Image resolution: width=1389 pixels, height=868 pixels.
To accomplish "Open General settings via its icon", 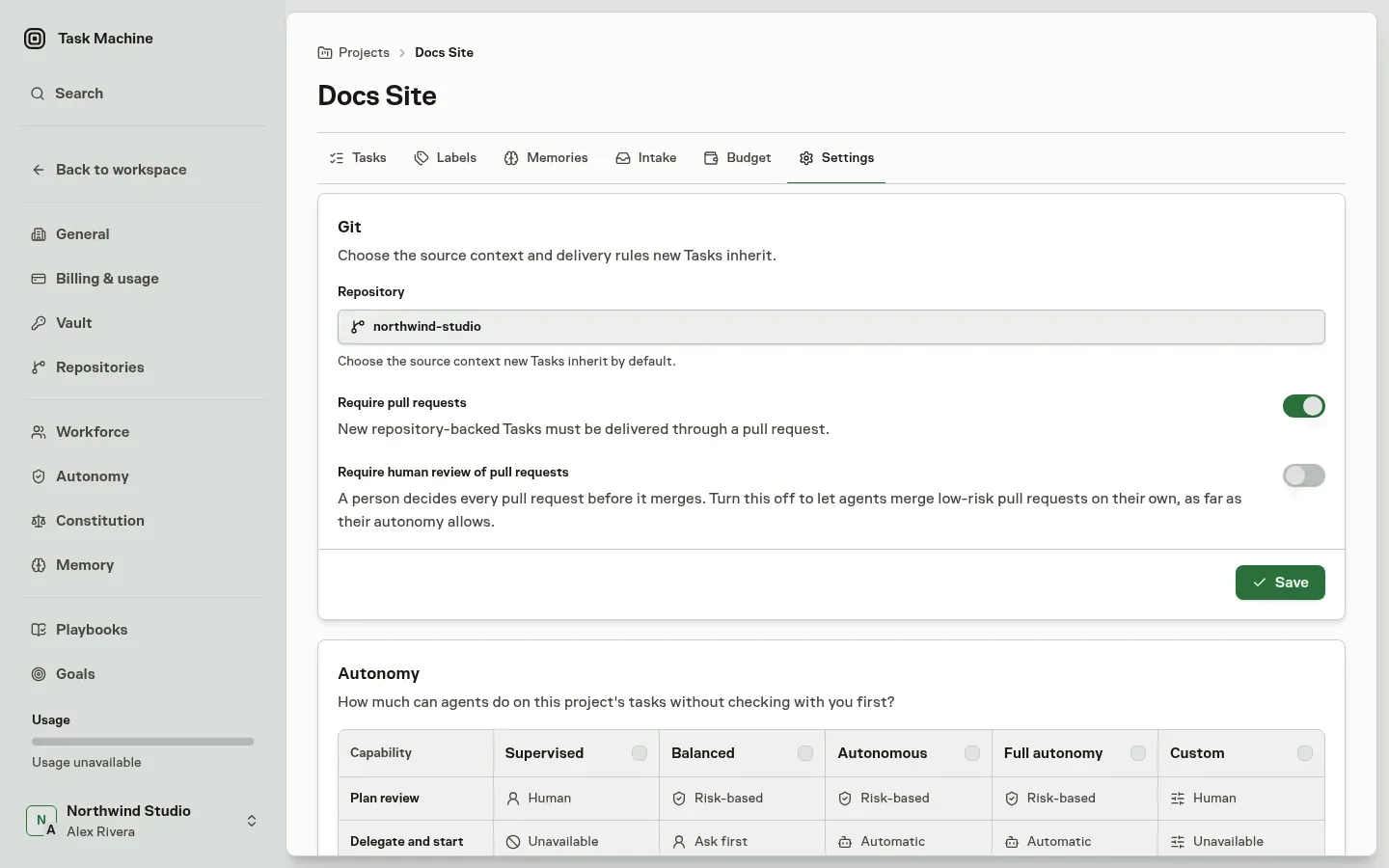I will point(39,234).
